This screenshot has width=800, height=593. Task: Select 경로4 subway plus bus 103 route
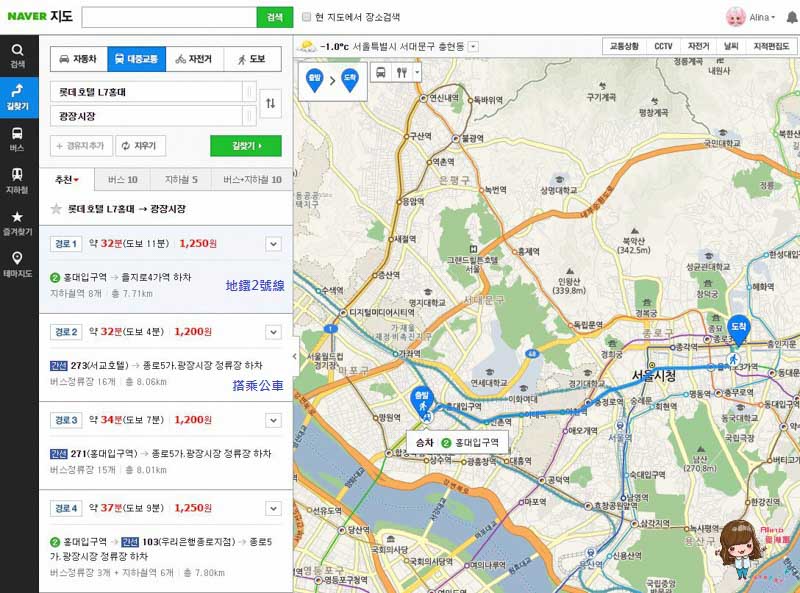(x=166, y=541)
